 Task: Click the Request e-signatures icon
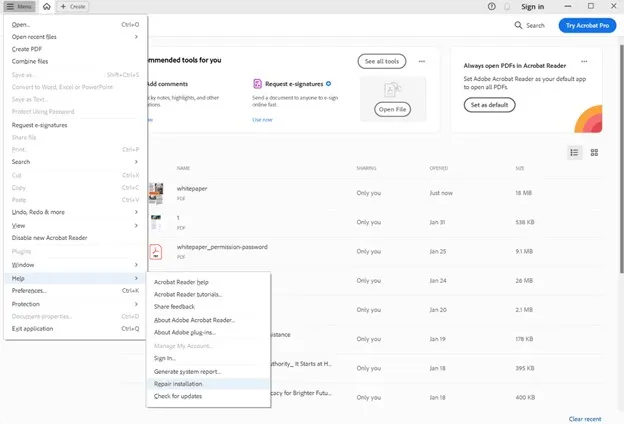tap(257, 84)
